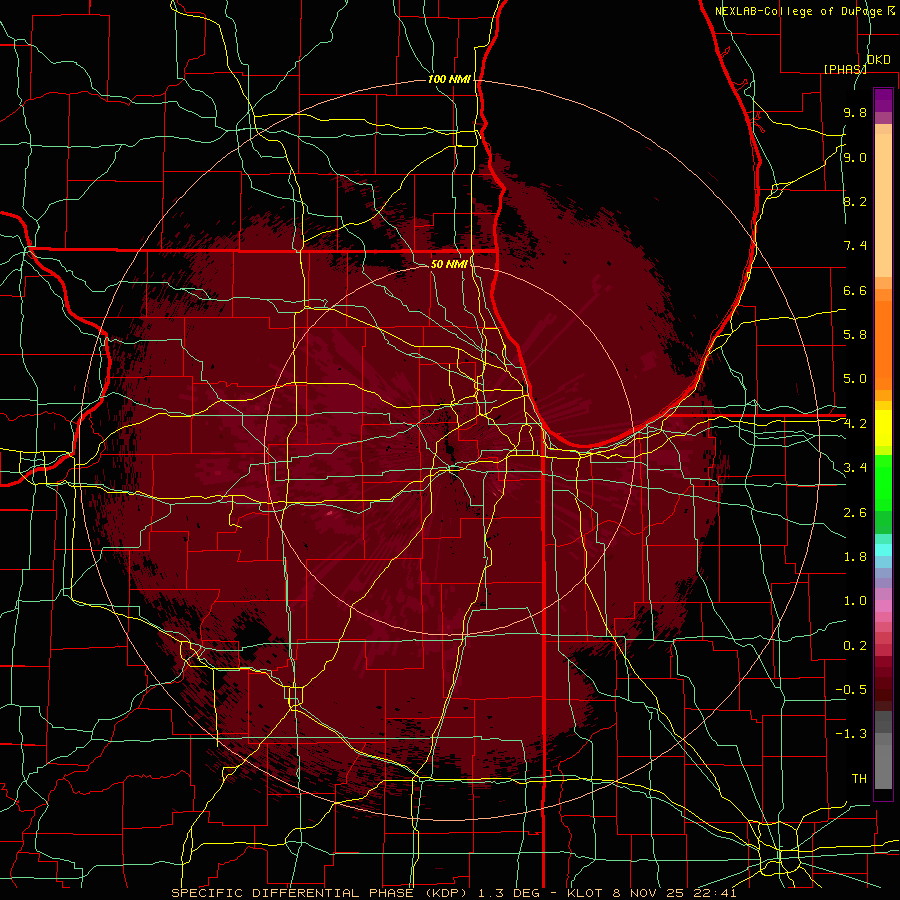Screen dimensions: 900x900
Task: Click the 2.6 value on the scale
Action: click(855, 513)
